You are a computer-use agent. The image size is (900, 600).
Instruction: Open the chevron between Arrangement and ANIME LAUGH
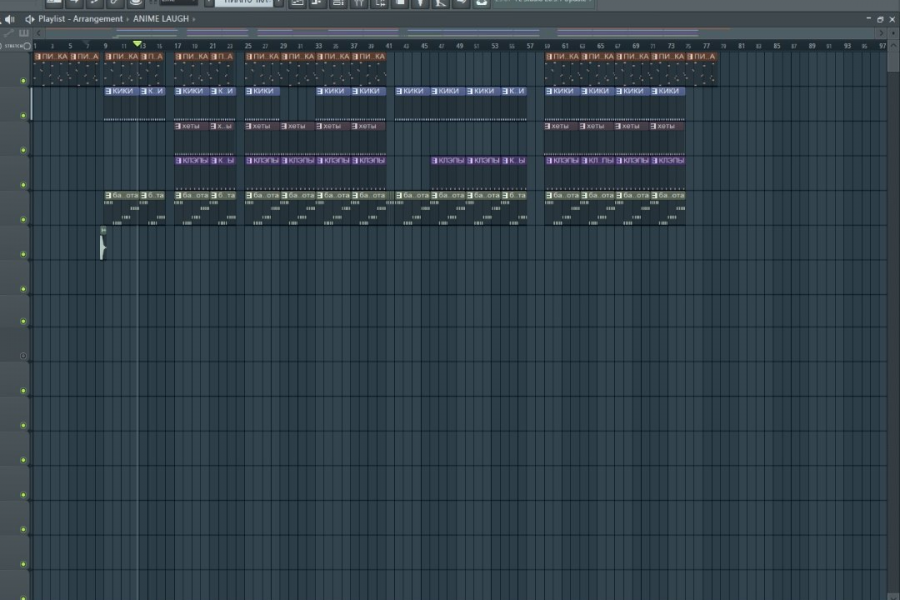click(127, 19)
